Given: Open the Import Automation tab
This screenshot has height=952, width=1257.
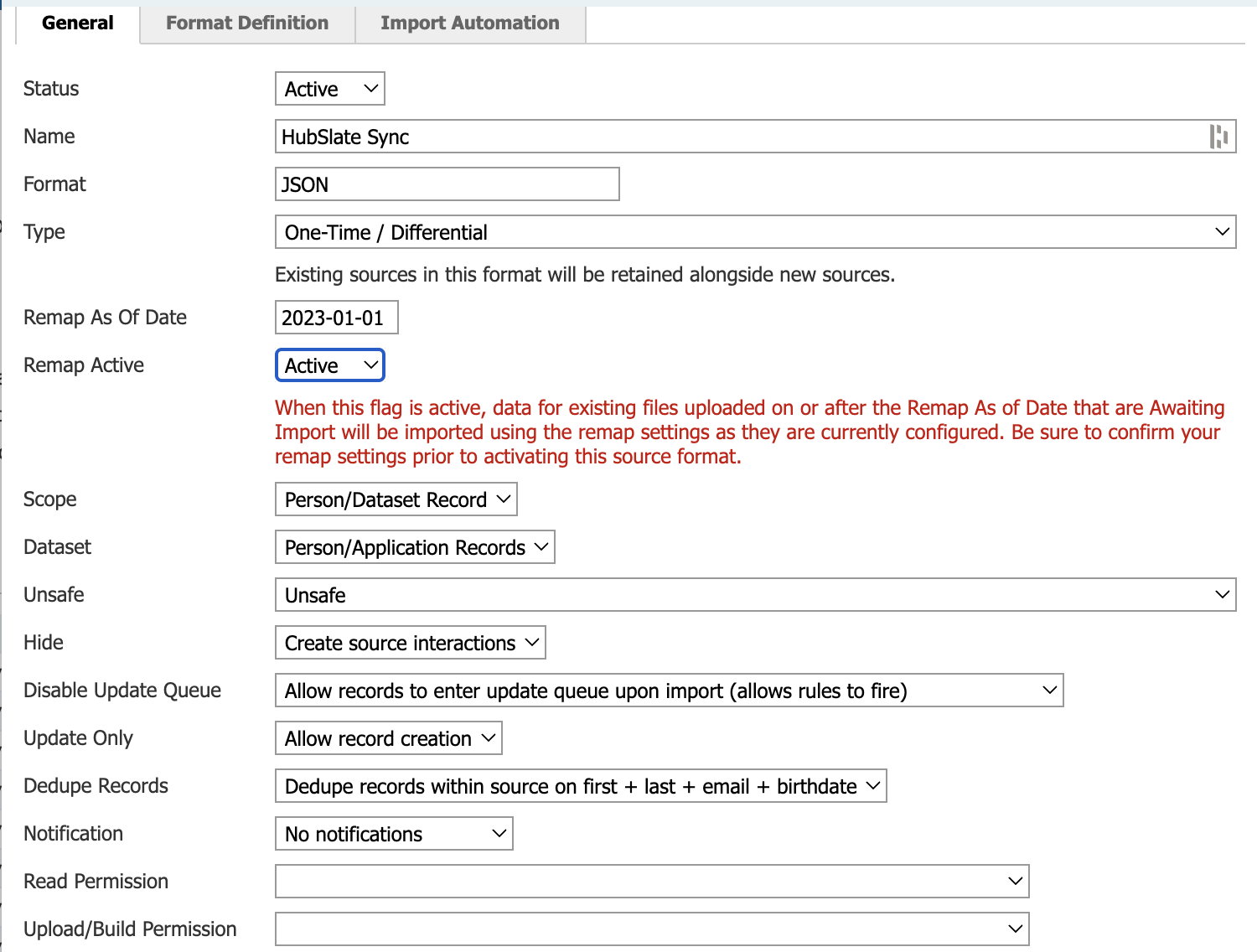Looking at the screenshot, I should [x=470, y=23].
